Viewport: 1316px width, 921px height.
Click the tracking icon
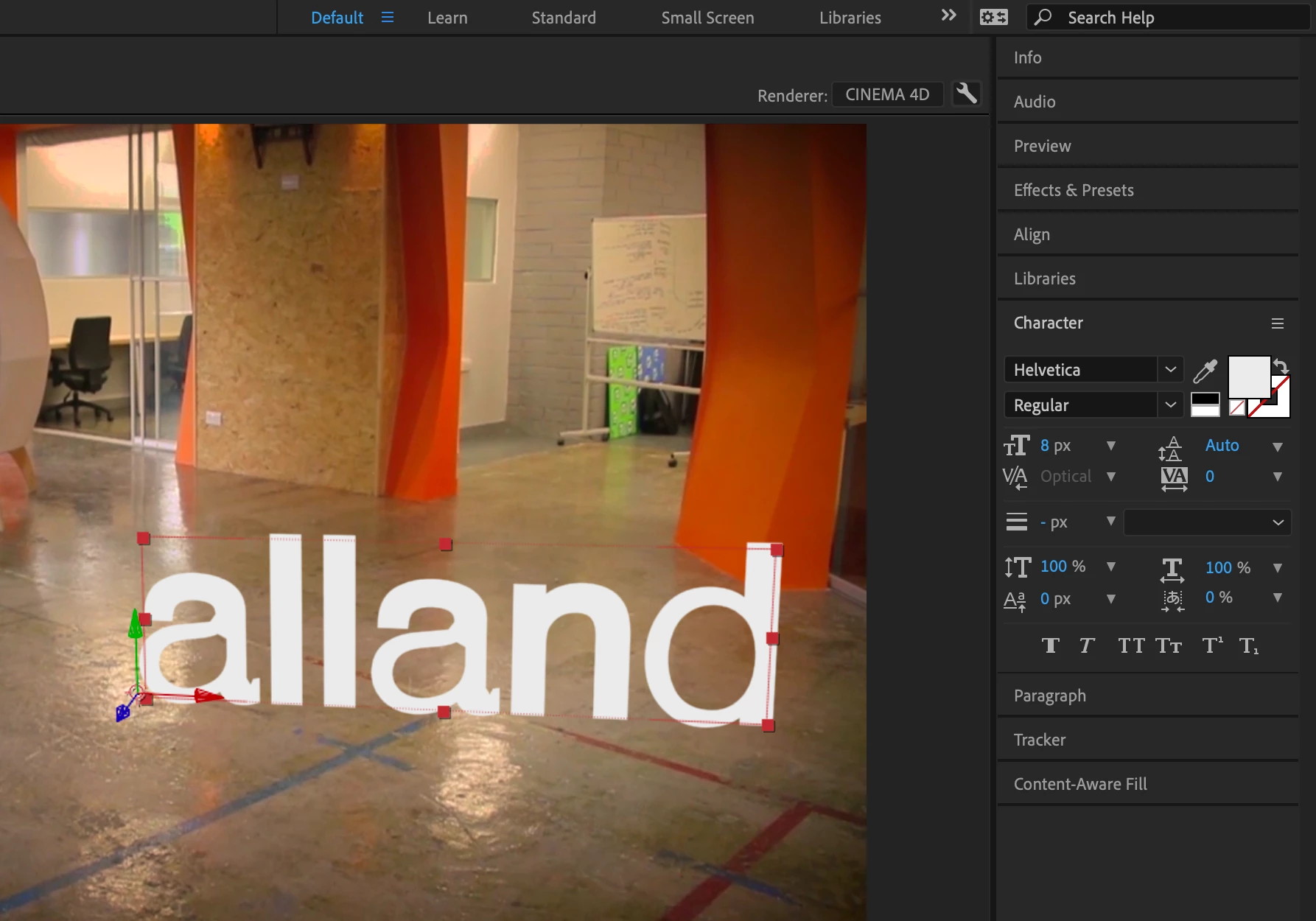click(1174, 478)
